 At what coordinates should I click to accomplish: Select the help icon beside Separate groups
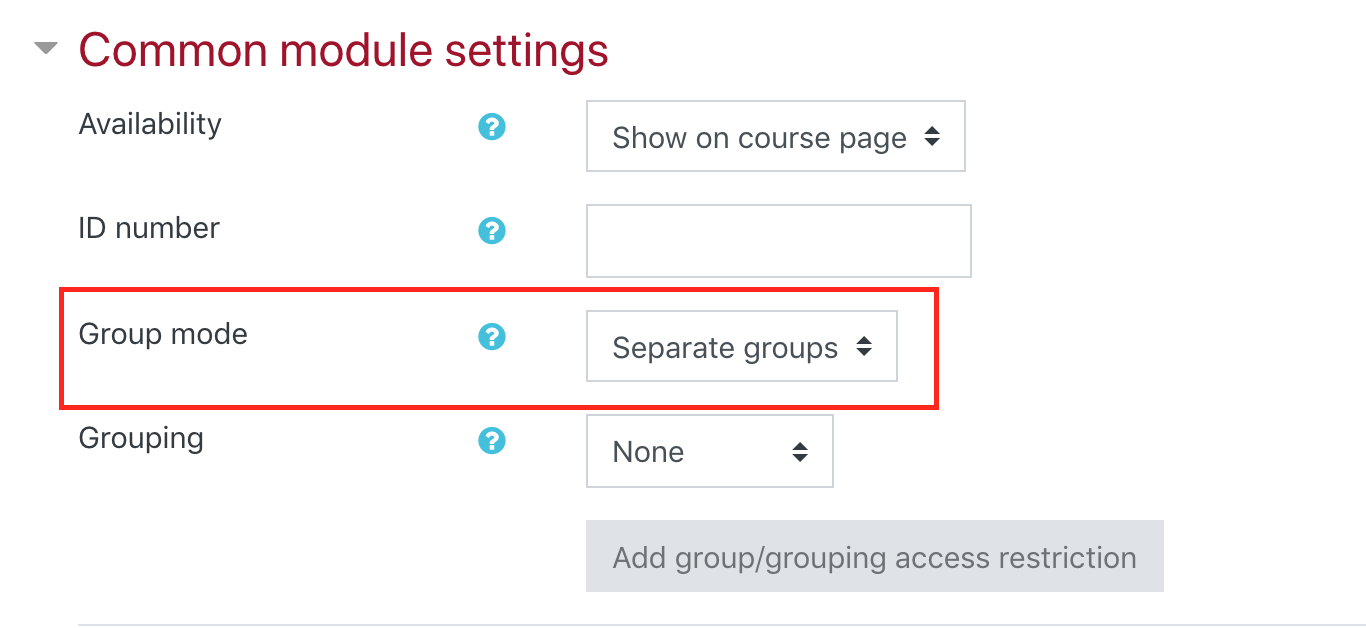(x=491, y=337)
